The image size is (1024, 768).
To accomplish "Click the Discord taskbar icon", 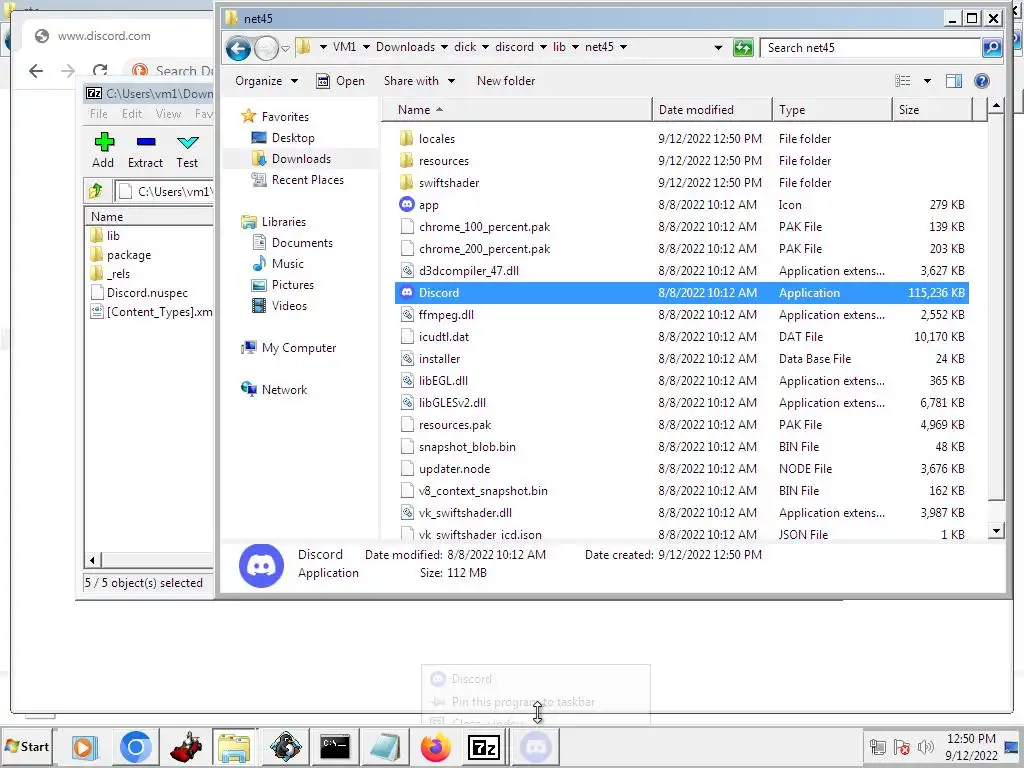I will tap(536, 747).
